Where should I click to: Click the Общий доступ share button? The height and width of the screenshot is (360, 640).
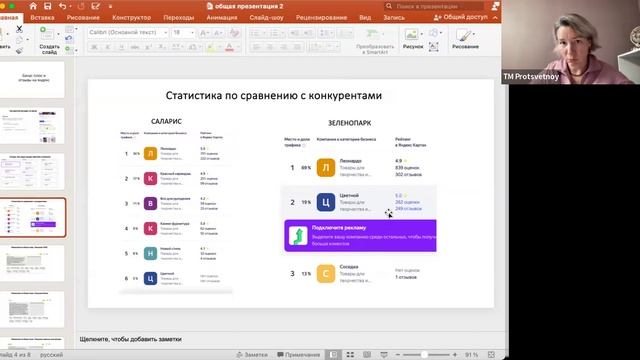(460, 17)
